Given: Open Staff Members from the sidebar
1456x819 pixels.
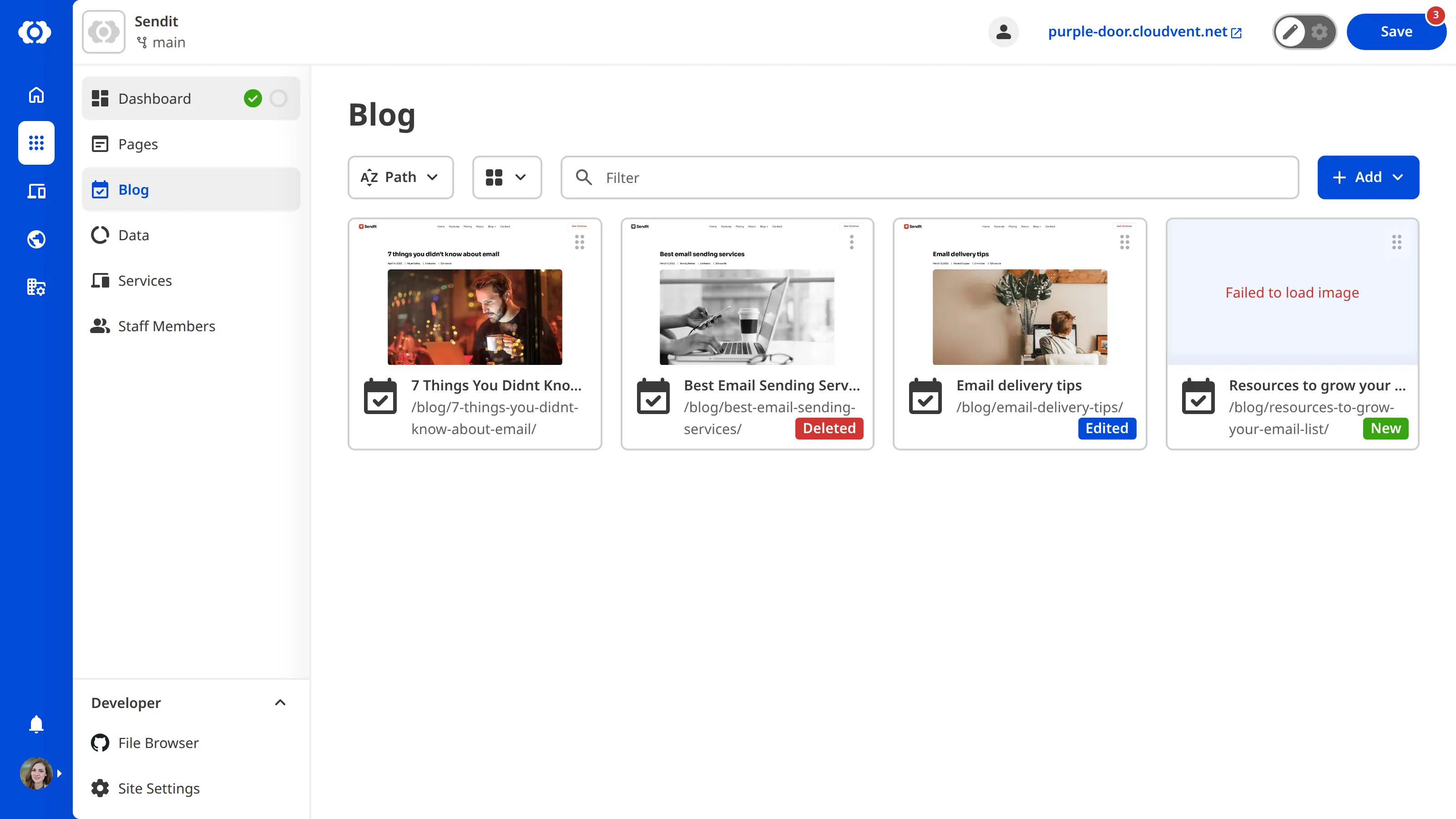Looking at the screenshot, I should click(x=166, y=326).
